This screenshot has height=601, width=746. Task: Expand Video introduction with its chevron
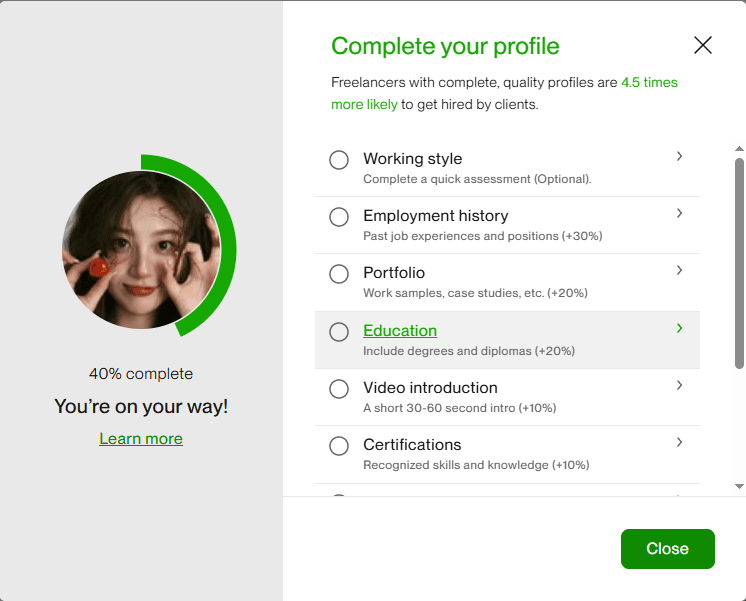(679, 385)
